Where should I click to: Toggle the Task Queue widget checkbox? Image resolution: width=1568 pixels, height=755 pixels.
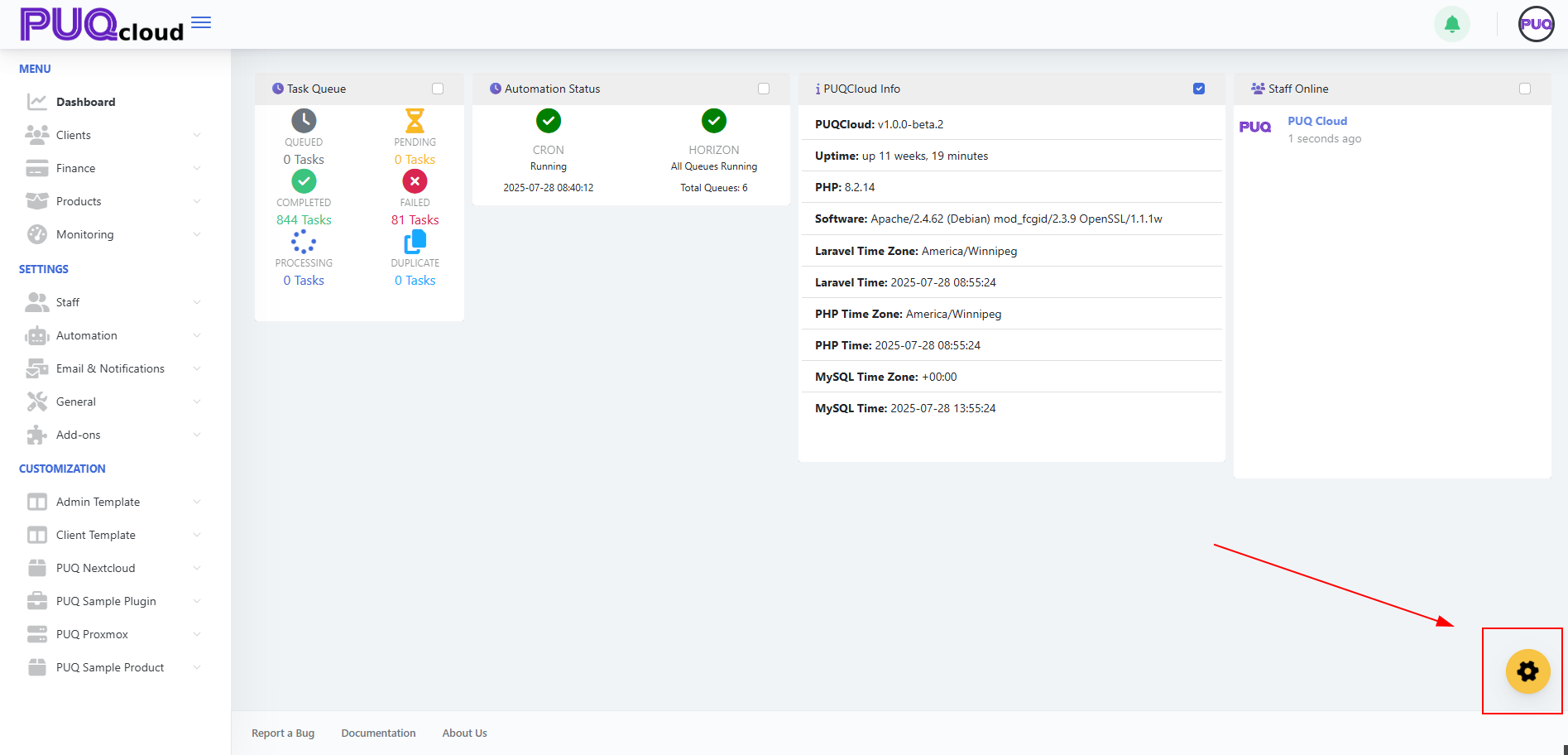click(438, 89)
